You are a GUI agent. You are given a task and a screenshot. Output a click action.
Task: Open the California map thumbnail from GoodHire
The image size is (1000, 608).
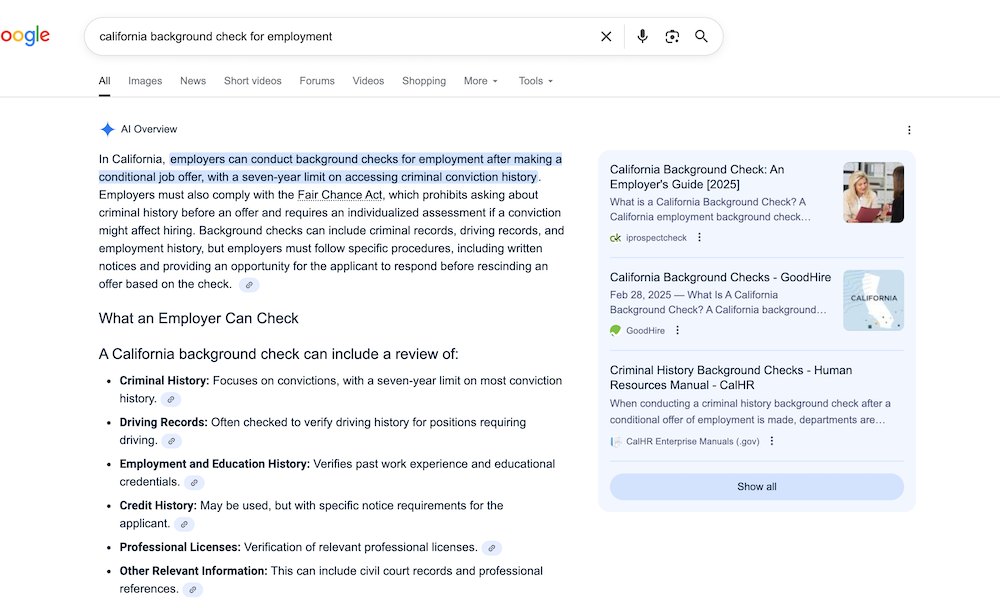click(x=873, y=300)
